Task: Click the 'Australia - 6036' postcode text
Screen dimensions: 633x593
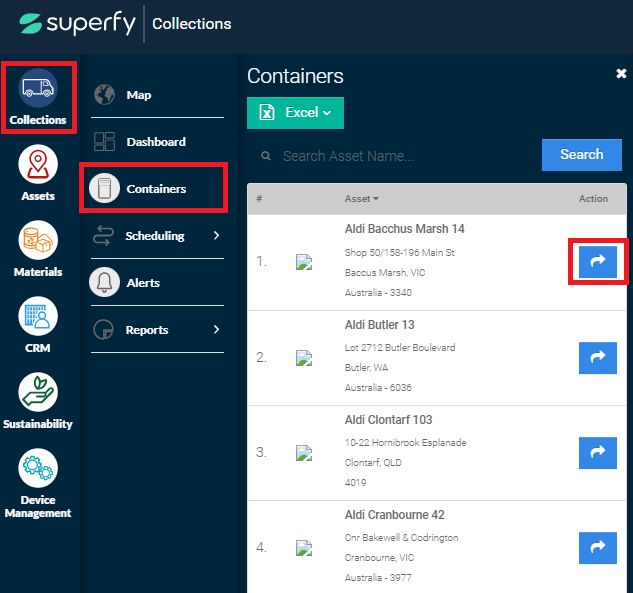Action: [x=378, y=388]
